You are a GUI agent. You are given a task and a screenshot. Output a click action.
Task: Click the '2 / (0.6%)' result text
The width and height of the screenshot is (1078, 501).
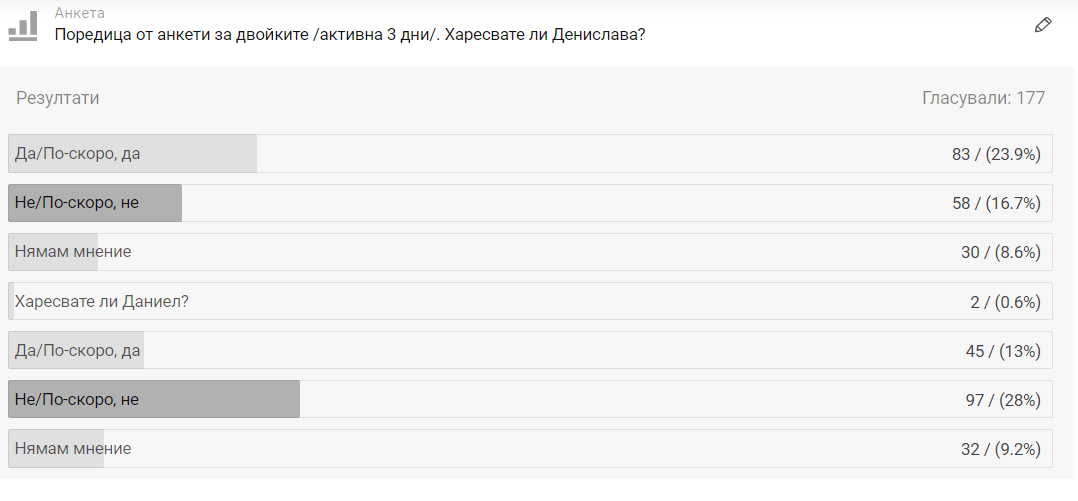(1005, 301)
